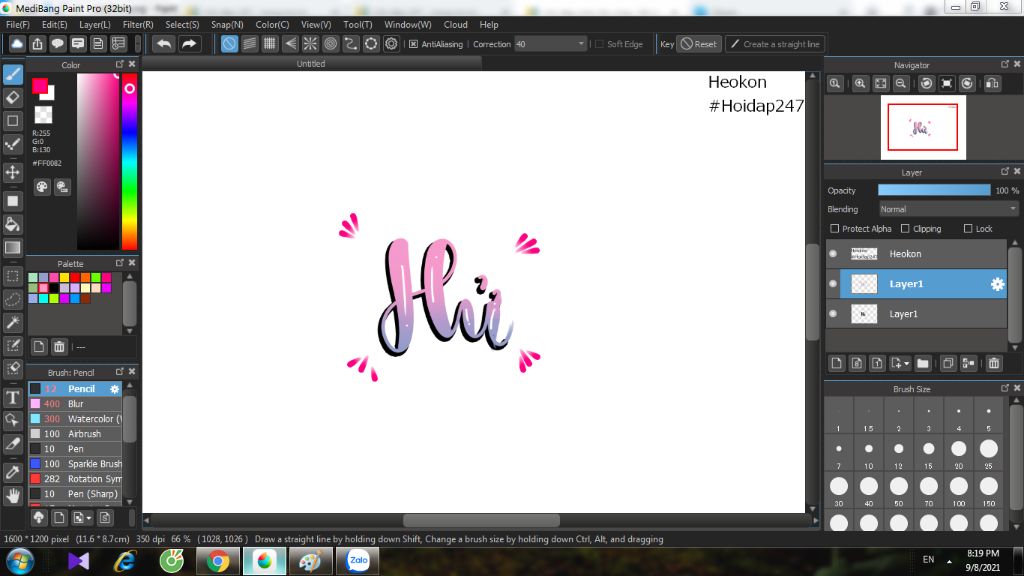Click the Reset key button
Screen dimensions: 1024x576
click(699, 44)
